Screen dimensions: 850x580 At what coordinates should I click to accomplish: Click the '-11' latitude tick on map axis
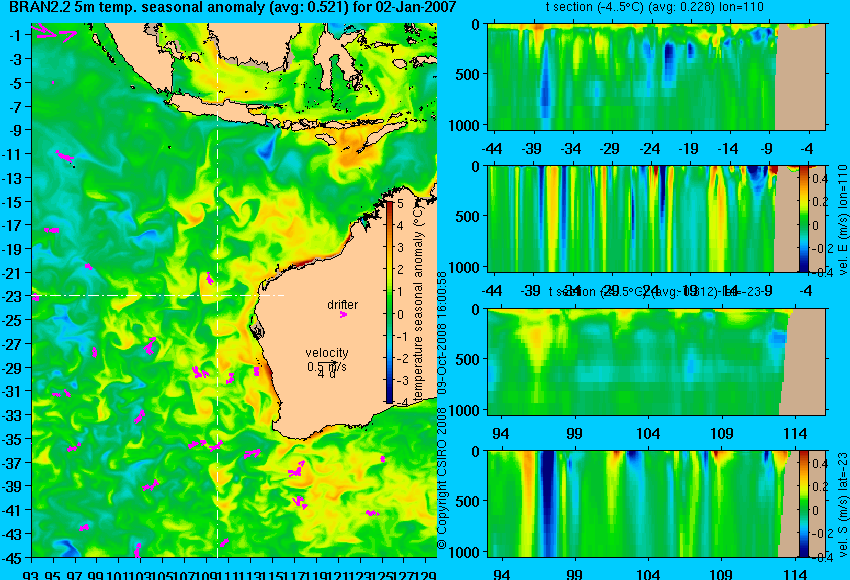click(12, 154)
